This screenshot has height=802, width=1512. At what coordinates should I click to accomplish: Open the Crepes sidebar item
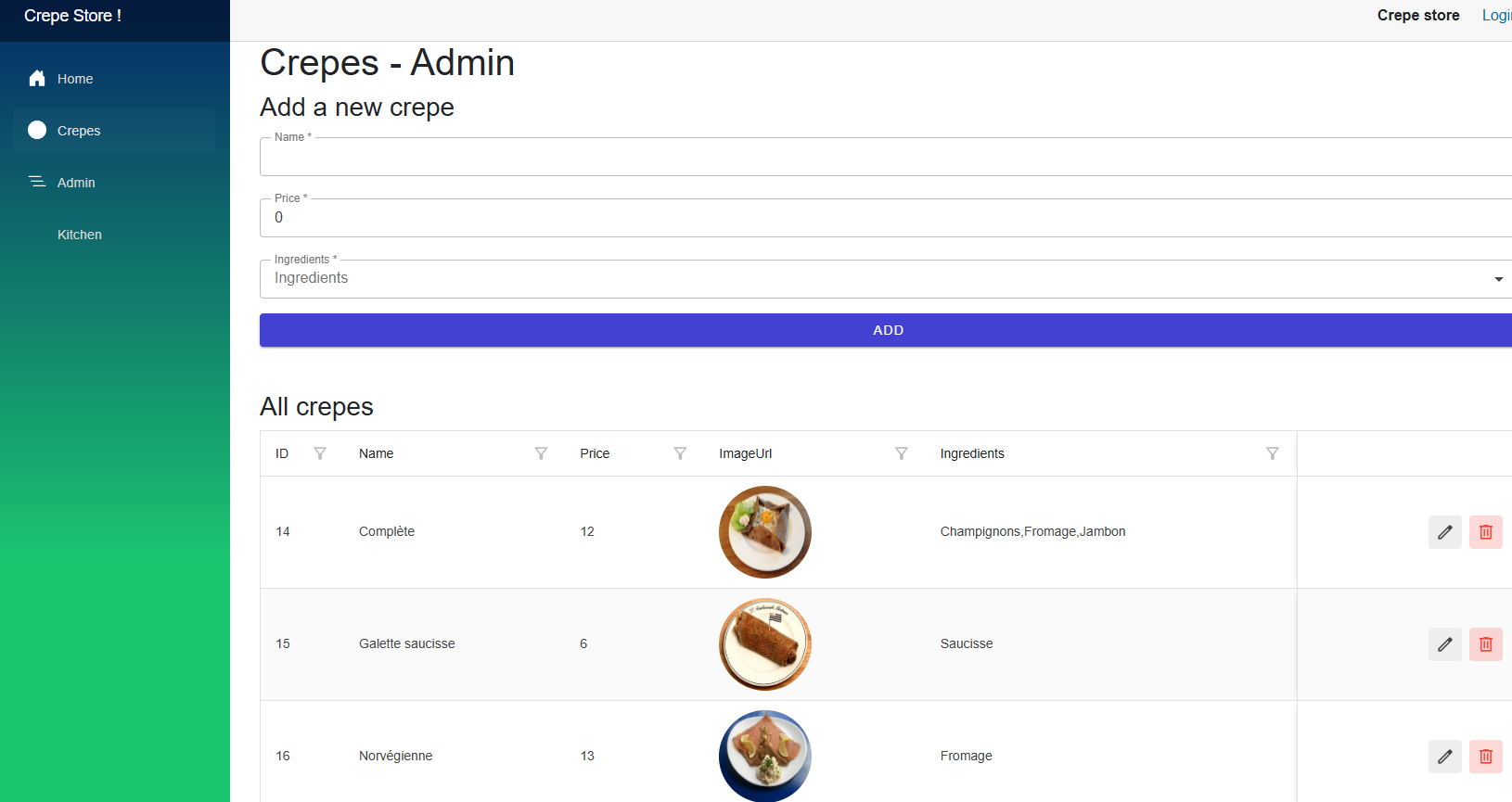[79, 131]
